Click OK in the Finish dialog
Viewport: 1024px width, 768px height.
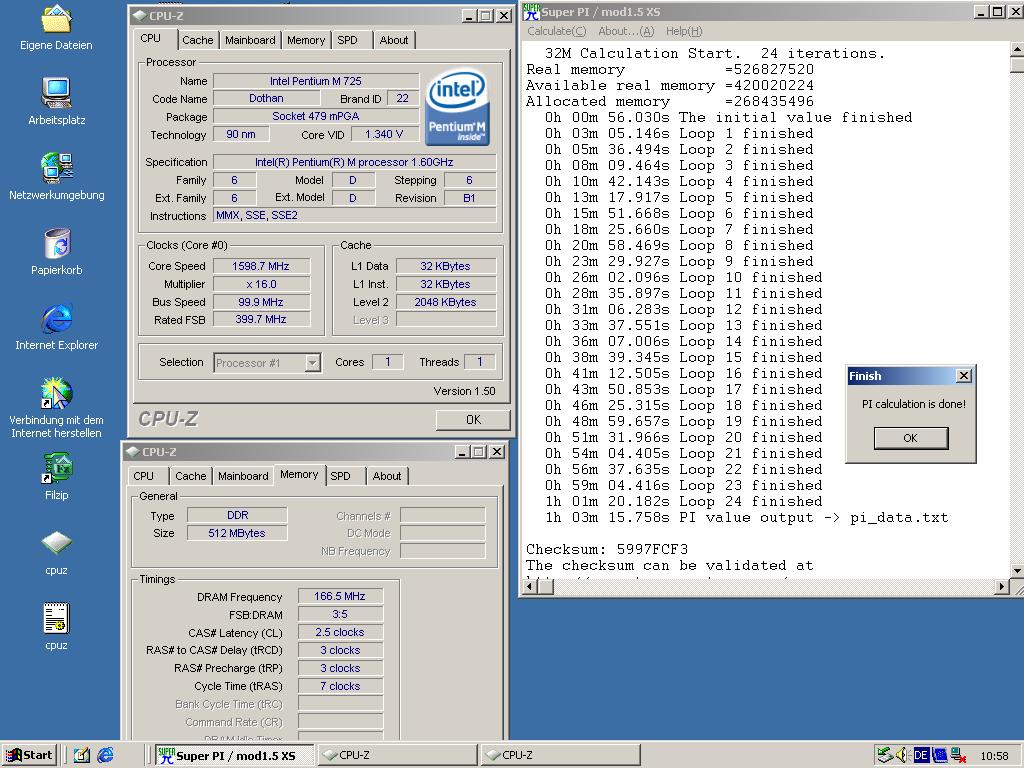(910, 438)
